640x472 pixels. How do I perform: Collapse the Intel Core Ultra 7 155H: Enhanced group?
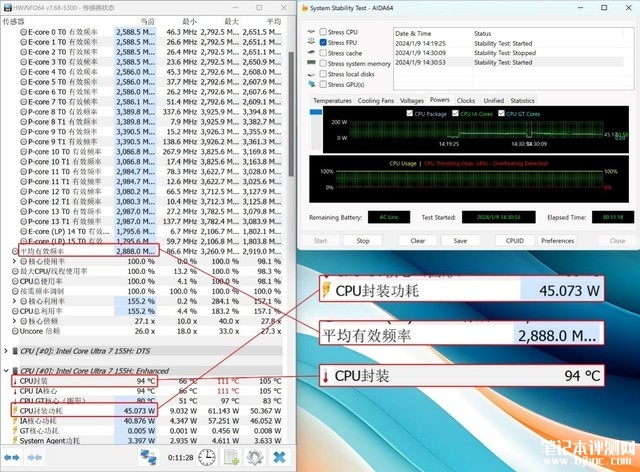(x=6, y=371)
